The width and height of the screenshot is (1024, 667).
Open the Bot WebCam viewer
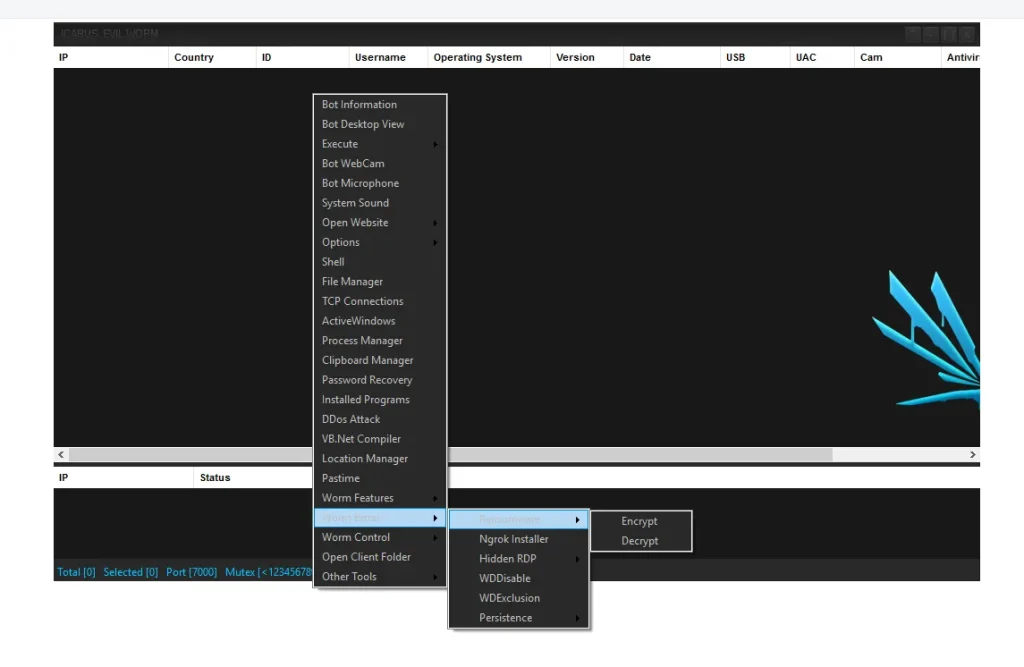click(352, 163)
